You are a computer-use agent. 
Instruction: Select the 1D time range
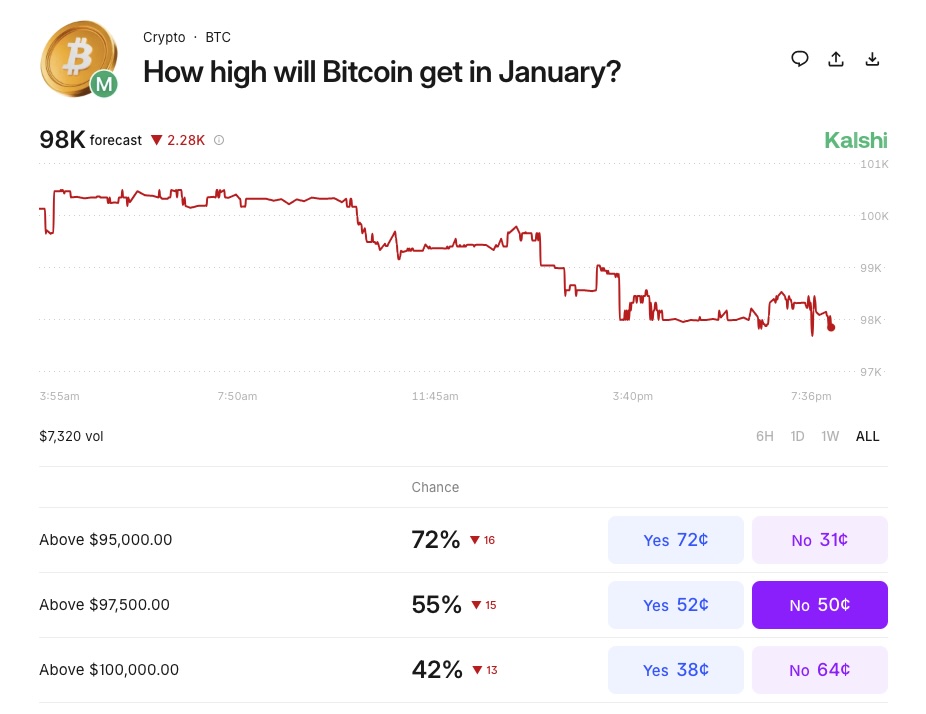[797, 436]
